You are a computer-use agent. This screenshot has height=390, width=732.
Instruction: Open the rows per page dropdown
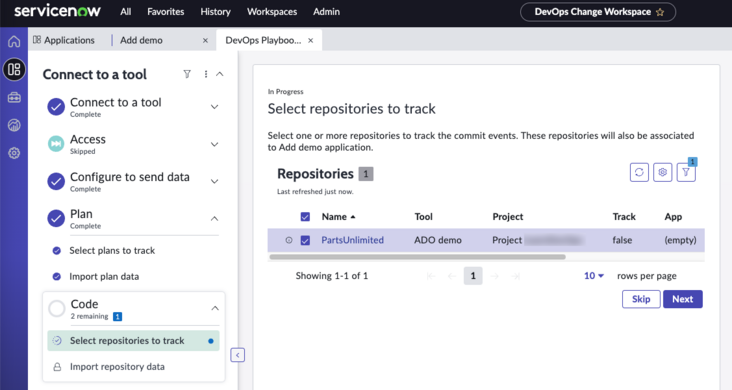click(594, 276)
